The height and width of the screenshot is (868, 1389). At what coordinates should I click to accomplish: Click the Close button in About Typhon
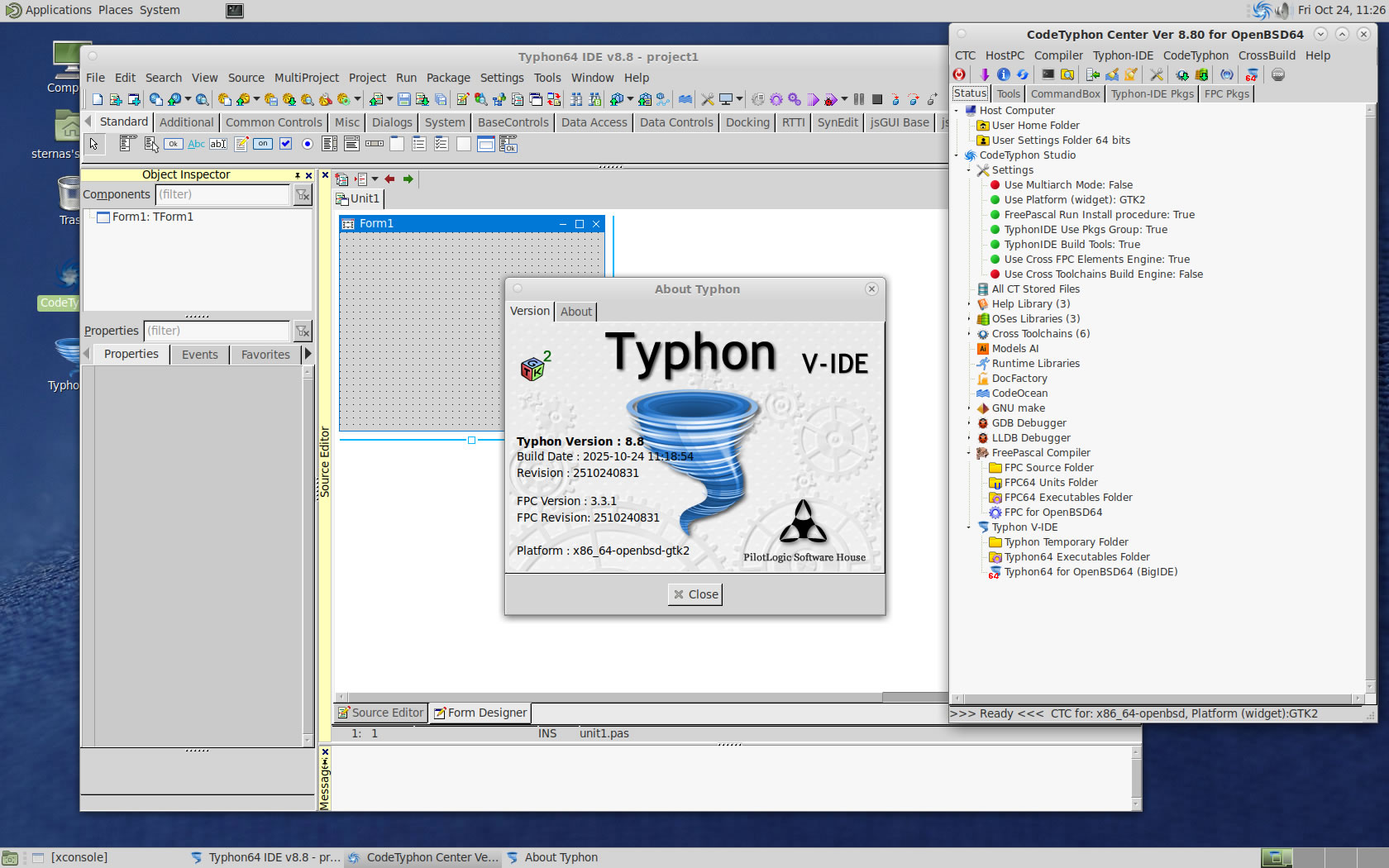pos(694,594)
